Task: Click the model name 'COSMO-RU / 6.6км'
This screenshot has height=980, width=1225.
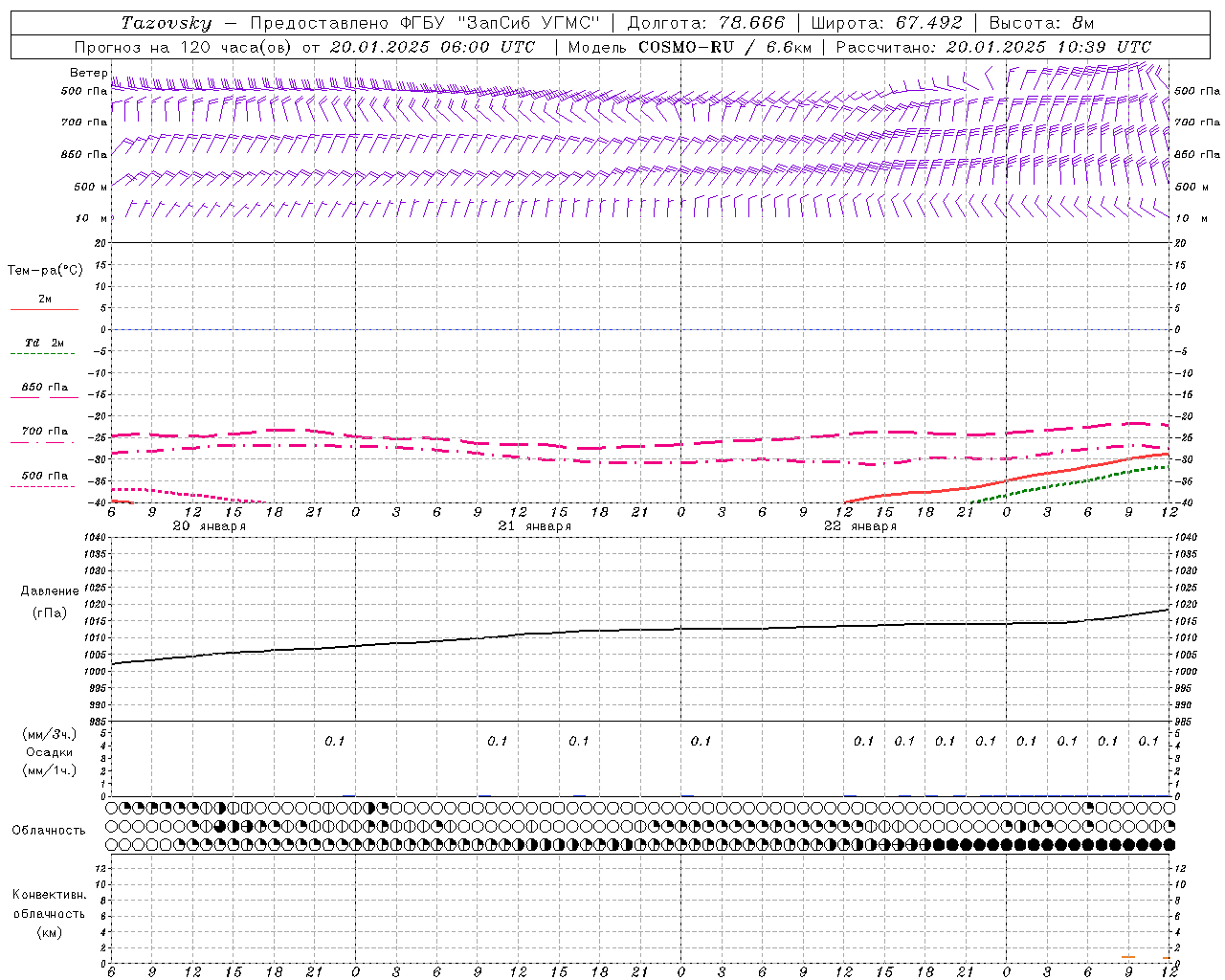Action: click(725, 47)
